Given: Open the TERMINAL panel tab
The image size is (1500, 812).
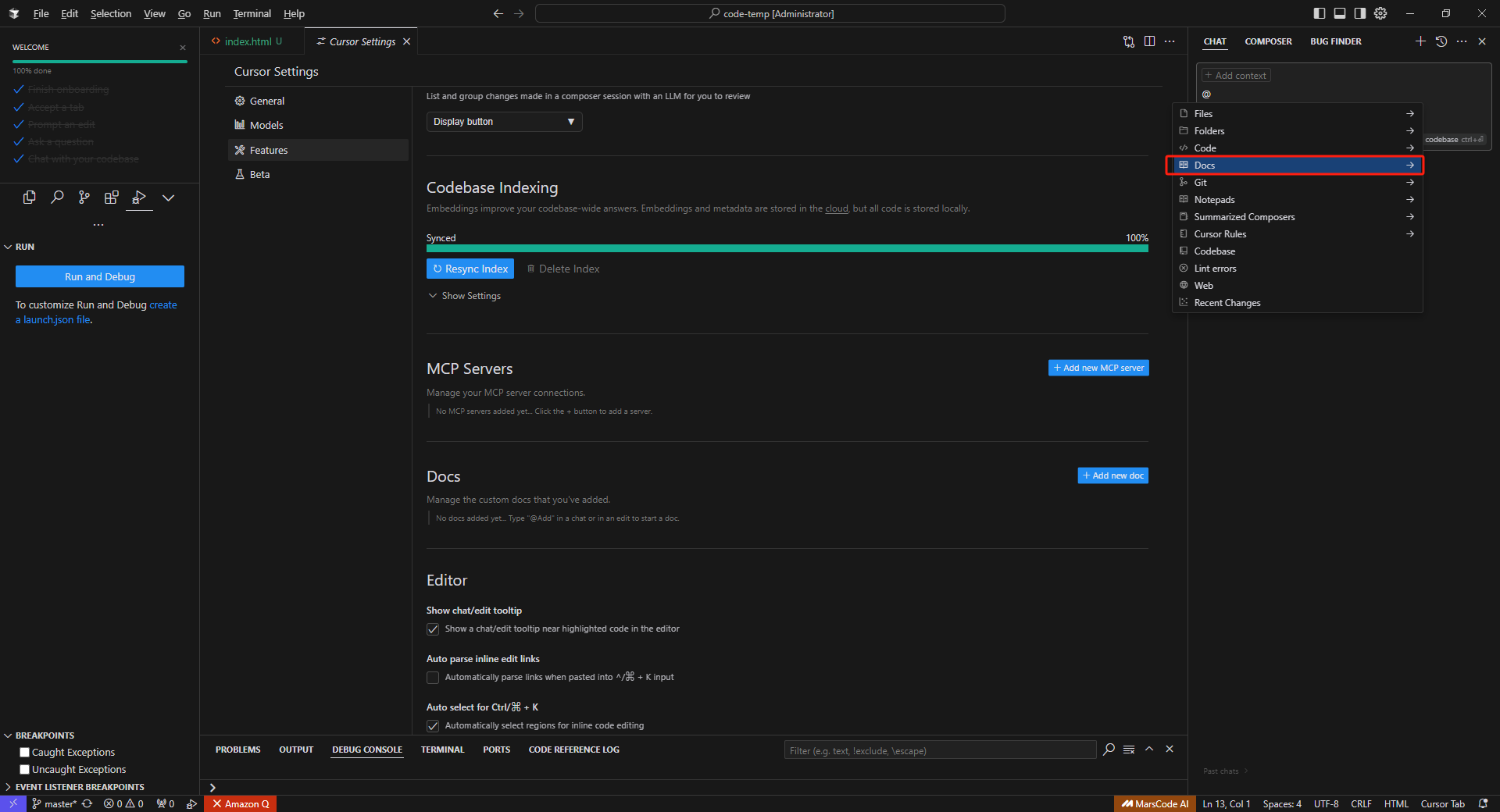Looking at the screenshot, I should click(x=442, y=750).
